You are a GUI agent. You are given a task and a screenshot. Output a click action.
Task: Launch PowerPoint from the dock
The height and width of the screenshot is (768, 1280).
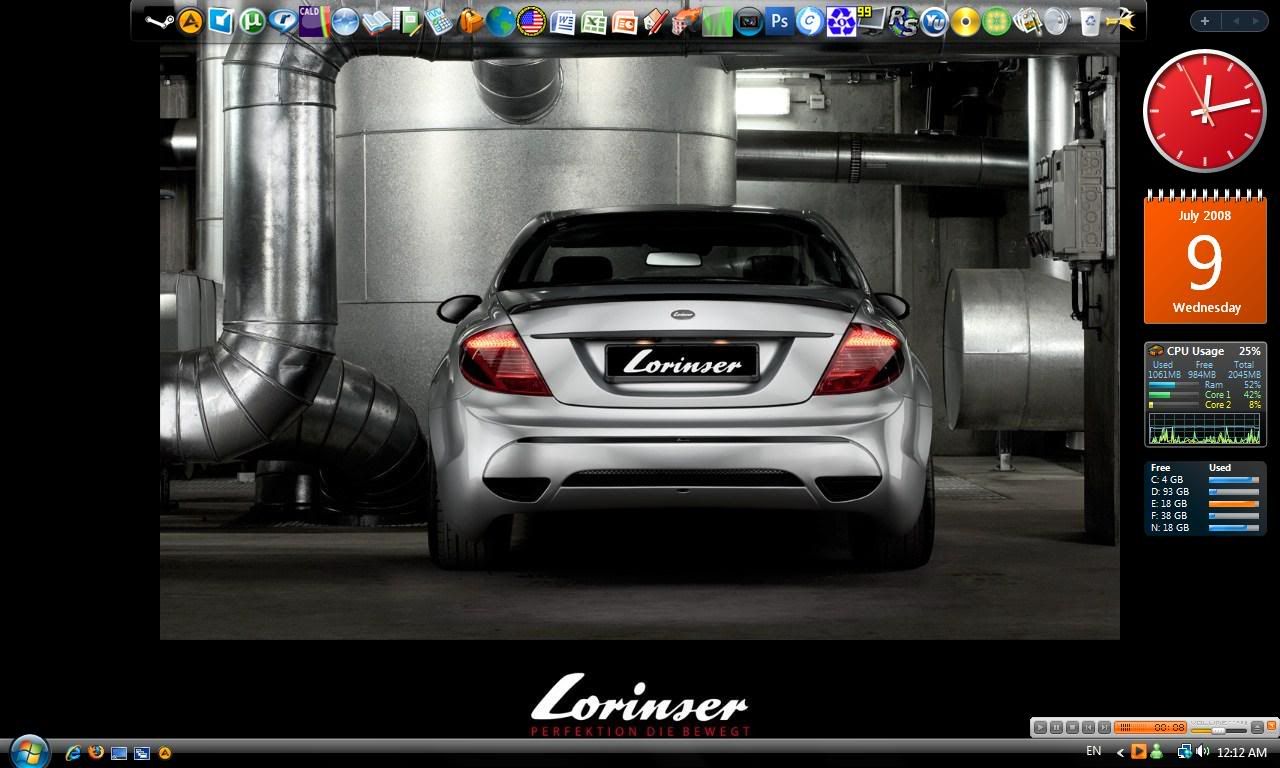click(x=625, y=21)
